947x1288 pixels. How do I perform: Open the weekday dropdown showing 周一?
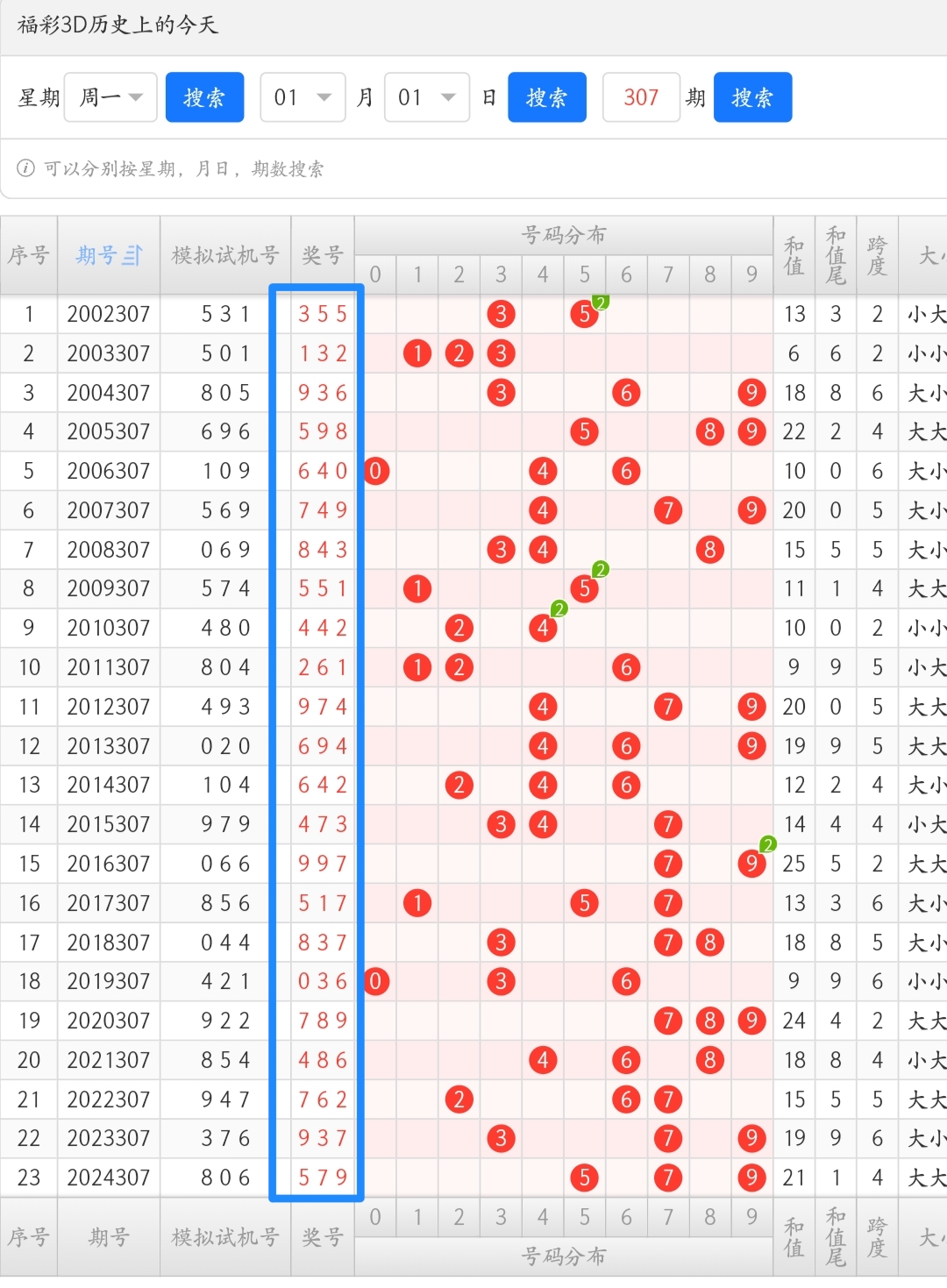point(110,97)
